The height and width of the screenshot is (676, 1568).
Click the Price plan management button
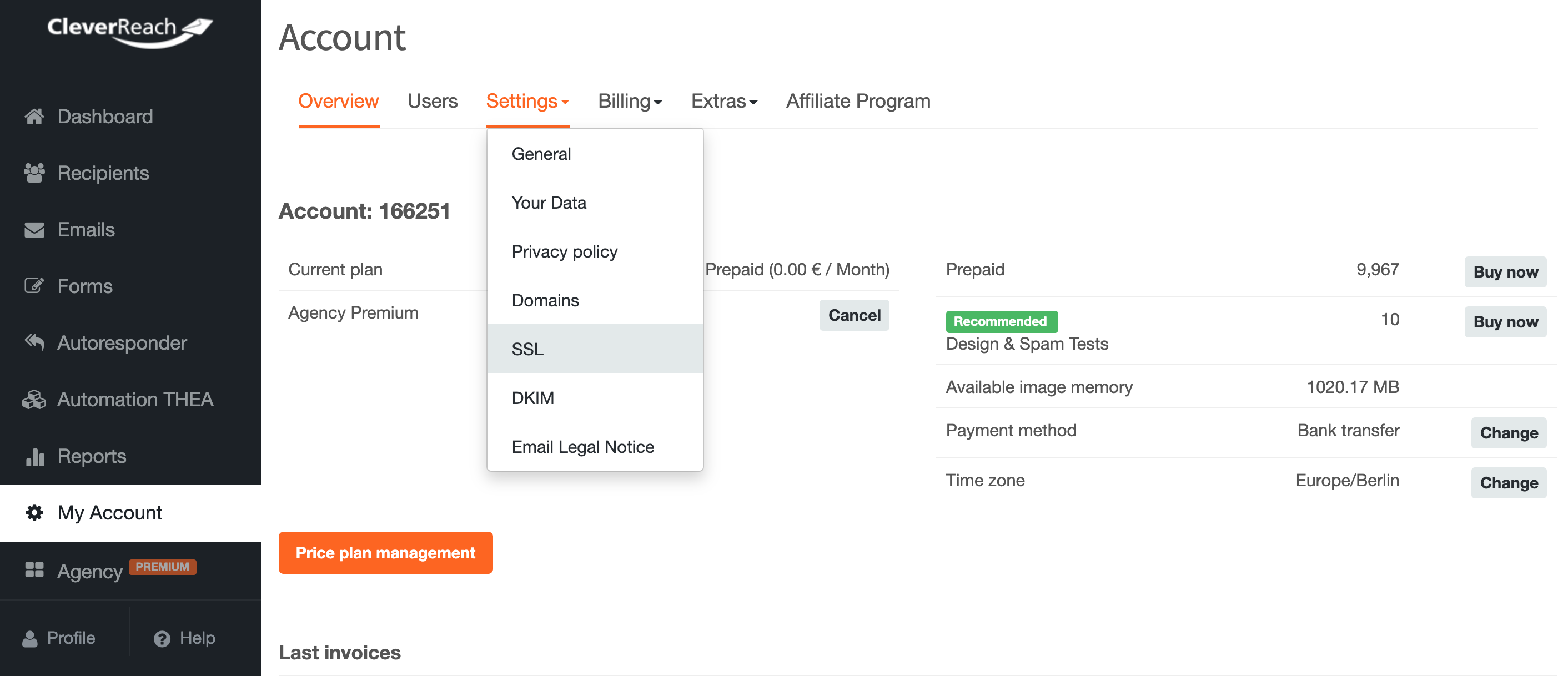385,552
